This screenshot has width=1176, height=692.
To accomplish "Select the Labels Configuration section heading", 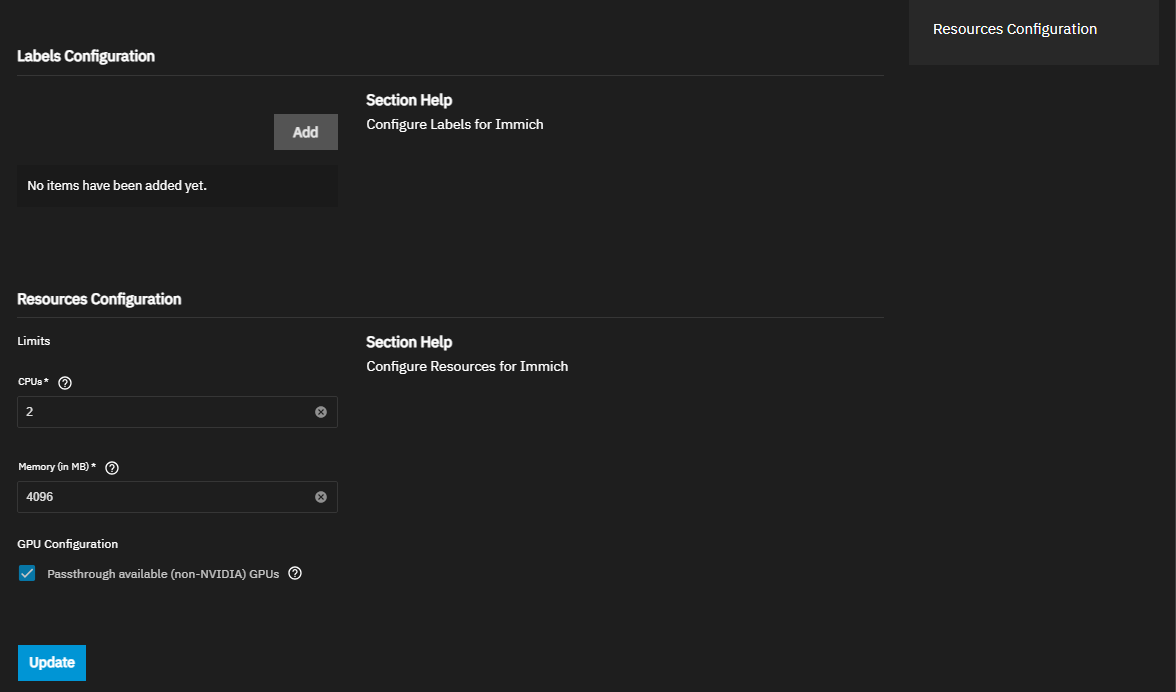I will coord(86,56).
